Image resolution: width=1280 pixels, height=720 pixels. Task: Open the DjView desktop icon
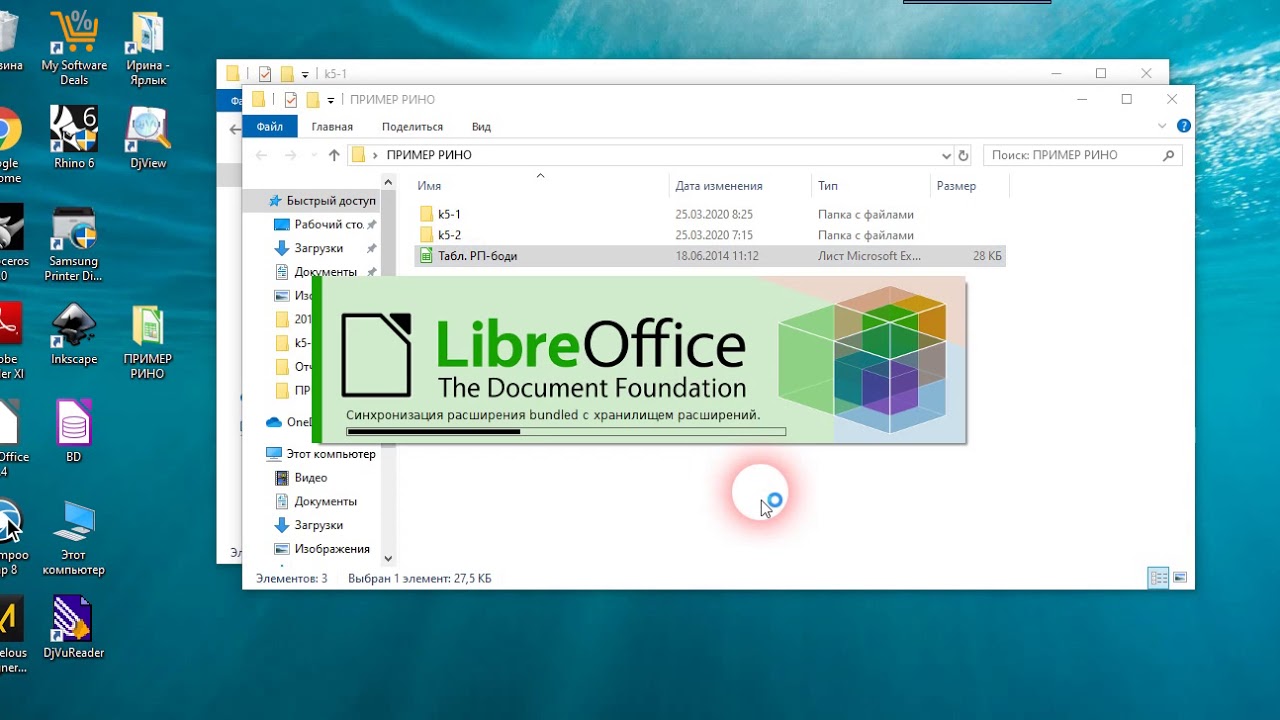tap(147, 137)
